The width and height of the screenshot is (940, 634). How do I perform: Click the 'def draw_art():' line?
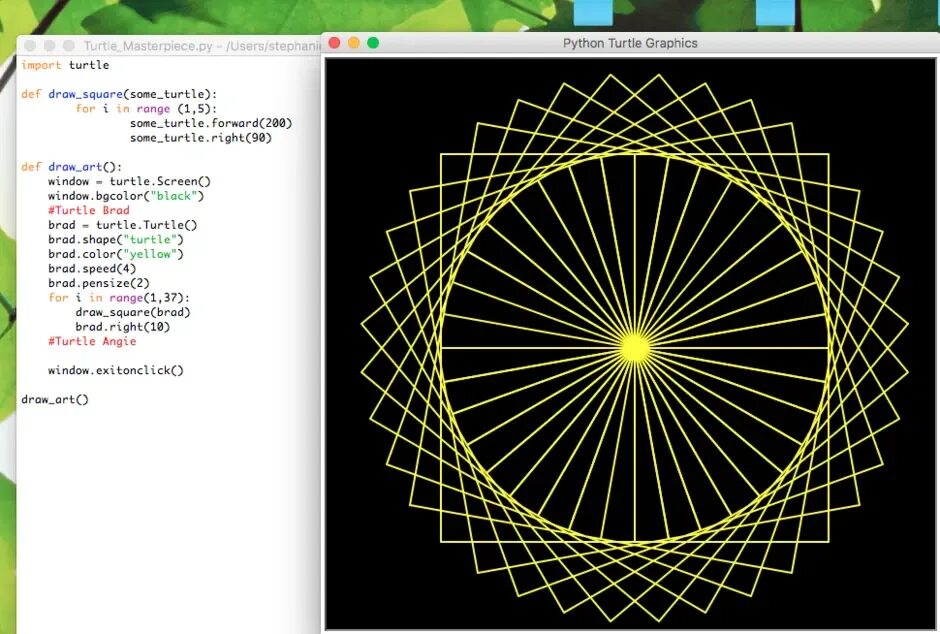[71, 167]
